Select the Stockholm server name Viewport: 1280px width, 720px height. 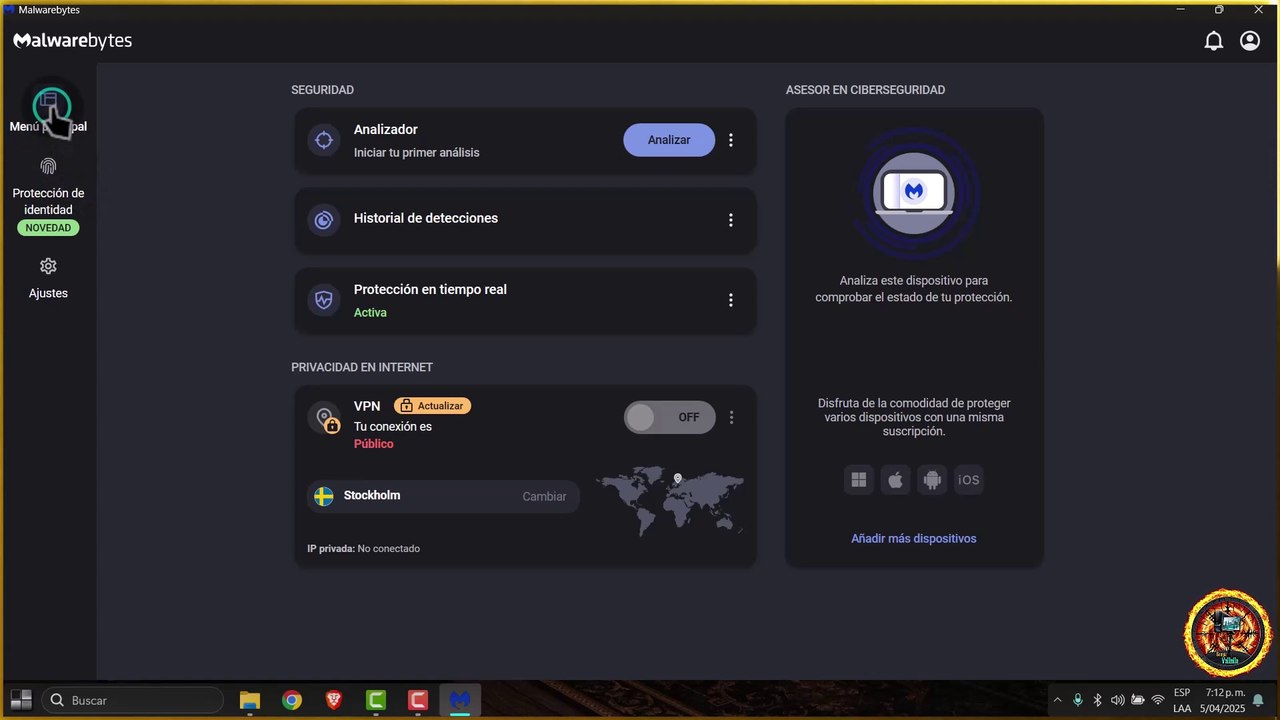pyautogui.click(x=372, y=495)
